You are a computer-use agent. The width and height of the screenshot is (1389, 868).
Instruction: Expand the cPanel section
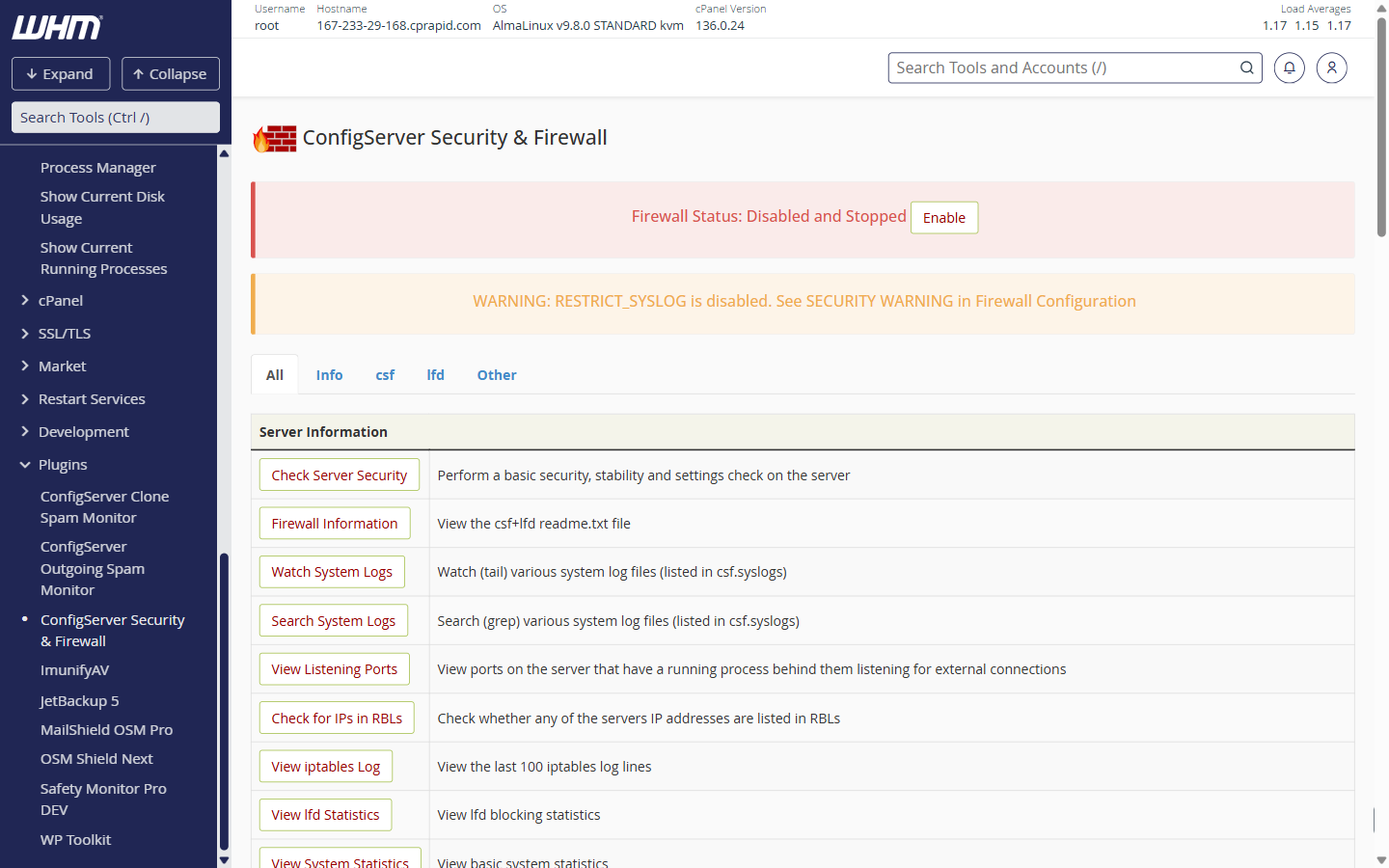pyautogui.click(x=61, y=301)
